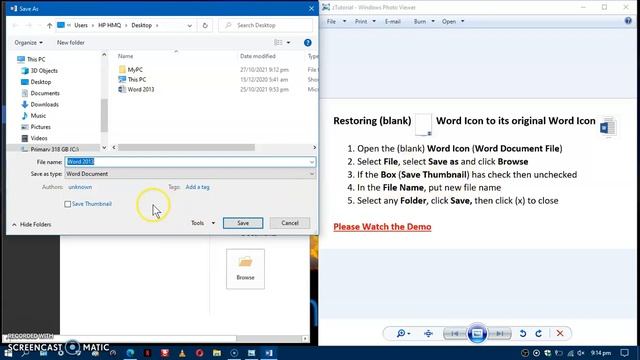Open the notification center icon
Screen dimensions: 640x360
624,353
